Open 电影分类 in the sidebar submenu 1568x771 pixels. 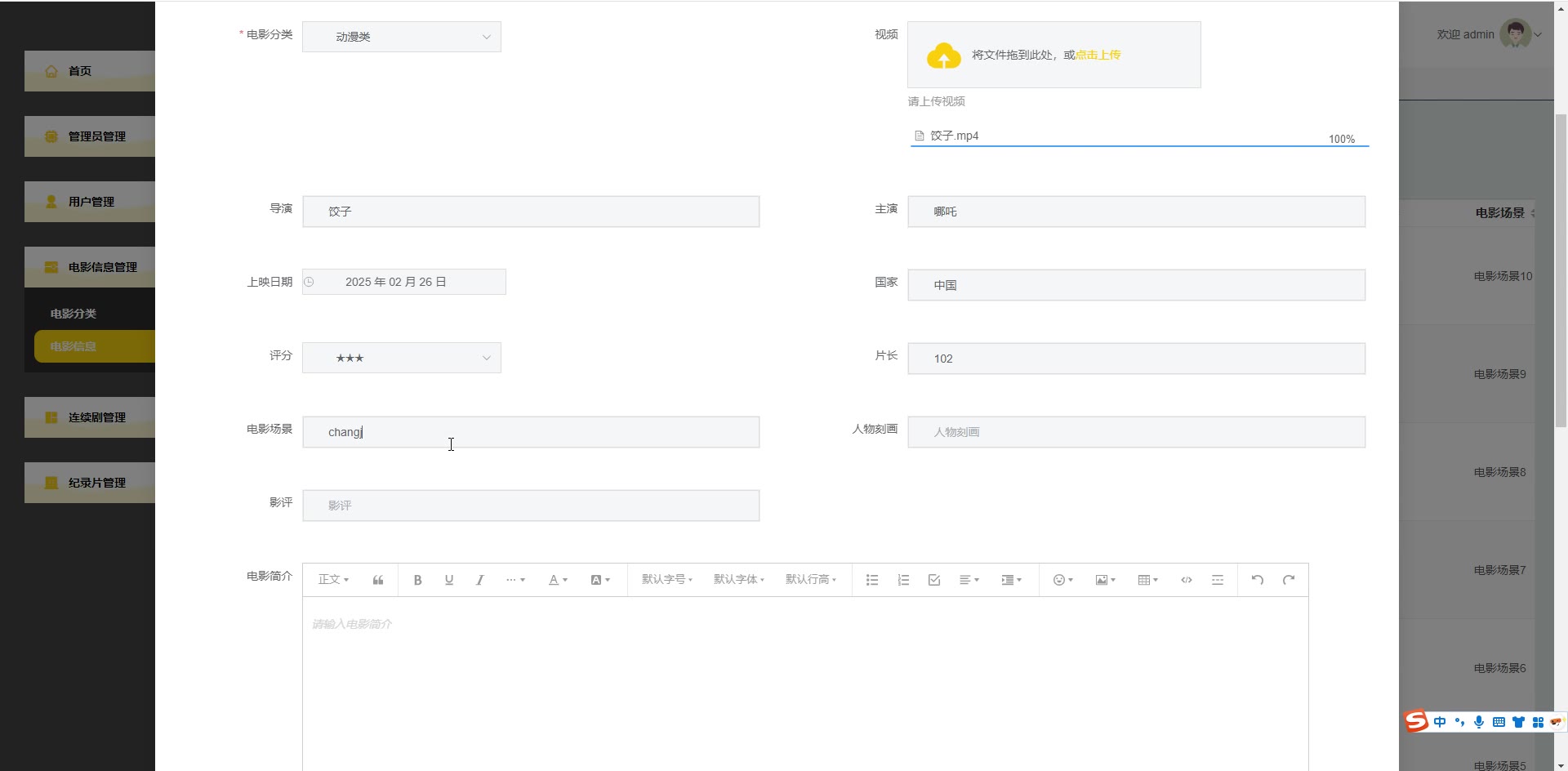73,314
